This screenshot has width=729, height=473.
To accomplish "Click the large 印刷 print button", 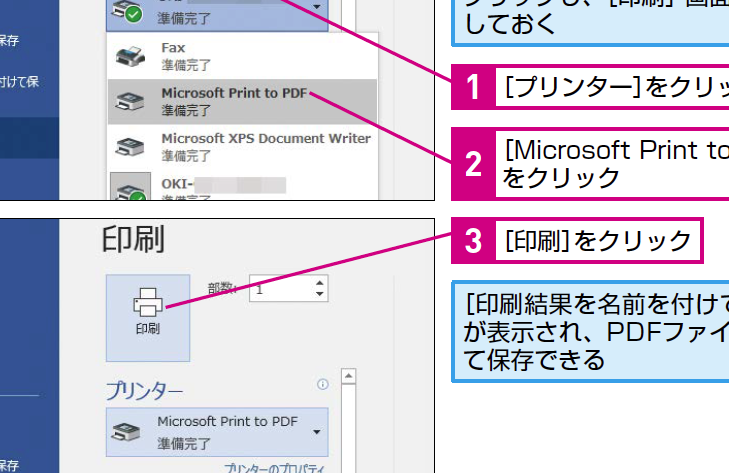I will 148,318.
